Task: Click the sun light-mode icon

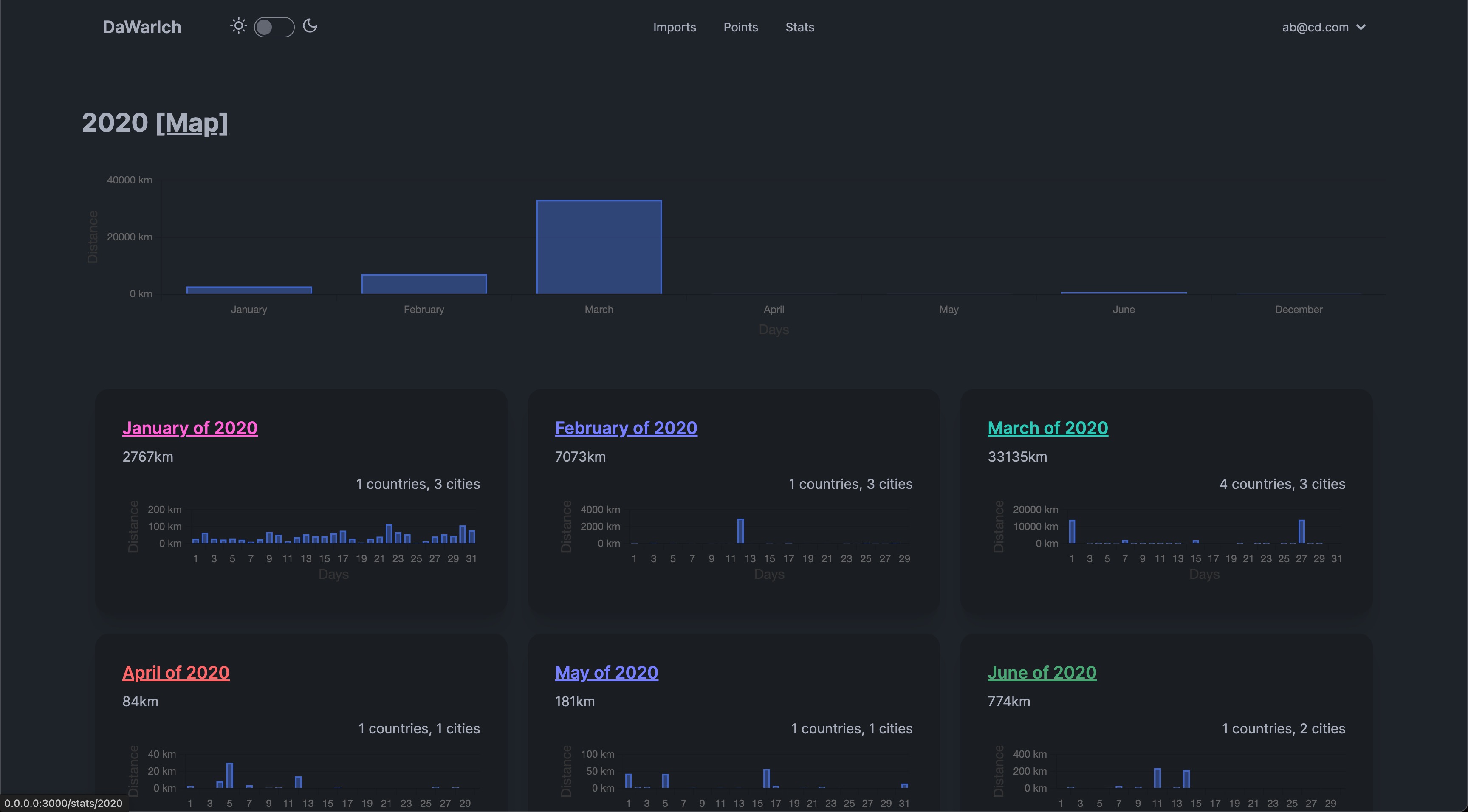Action: 238,26
